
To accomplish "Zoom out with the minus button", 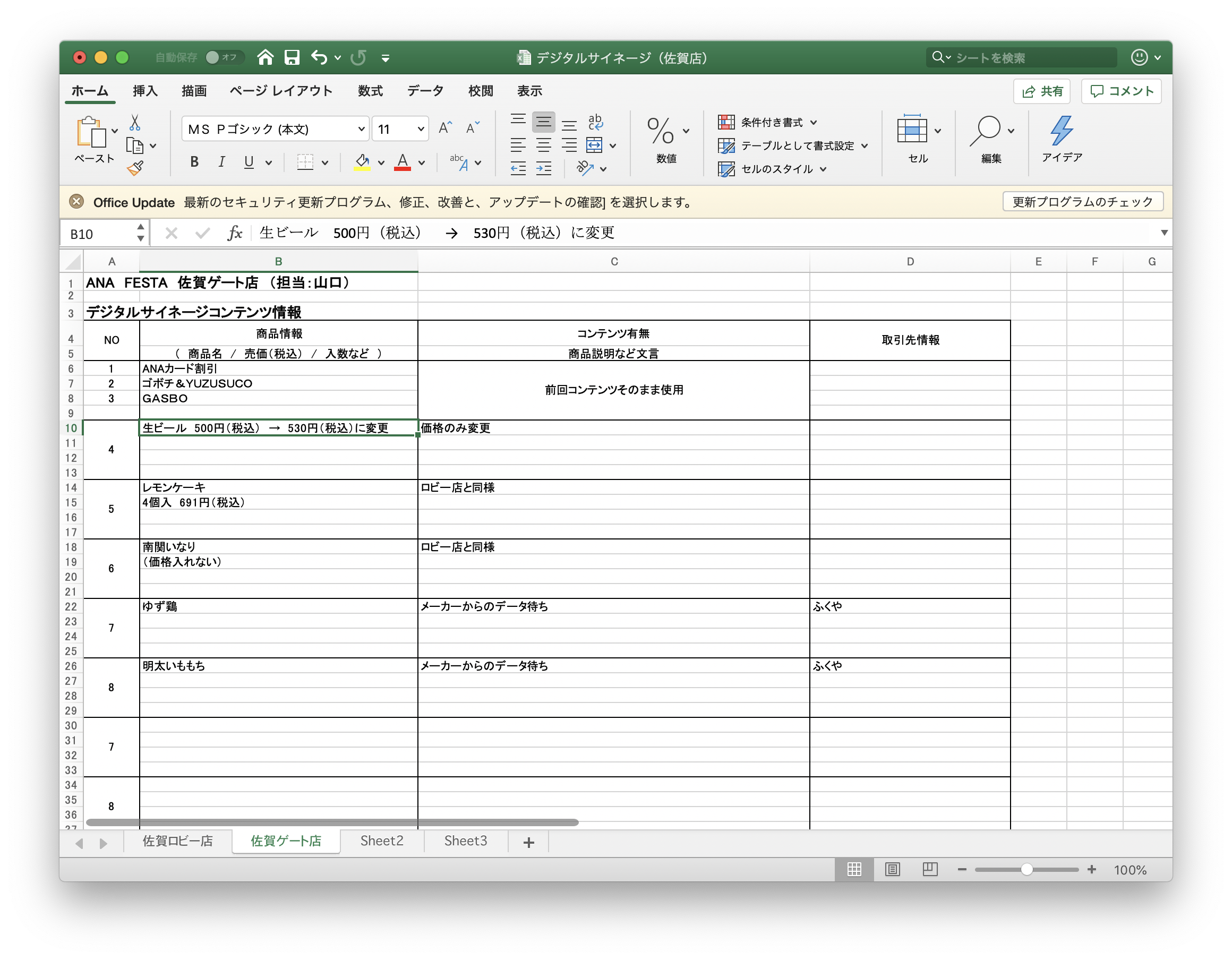I will pyautogui.click(x=962, y=869).
